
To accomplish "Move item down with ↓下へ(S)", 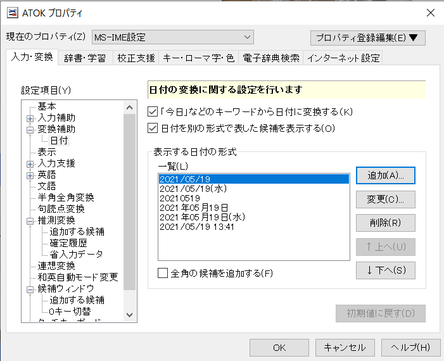I will [385, 270].
